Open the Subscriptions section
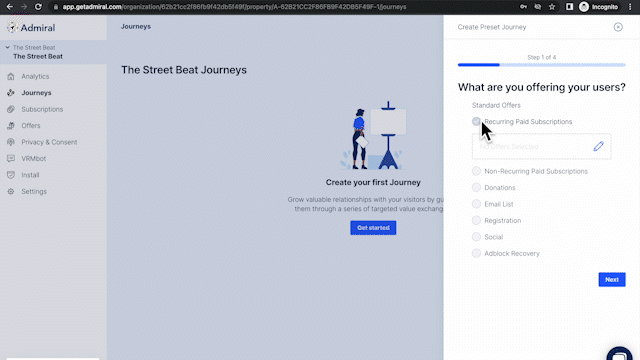Image resolution: width=640 pixels, height=360 pixels. click(x=42, y=109)
